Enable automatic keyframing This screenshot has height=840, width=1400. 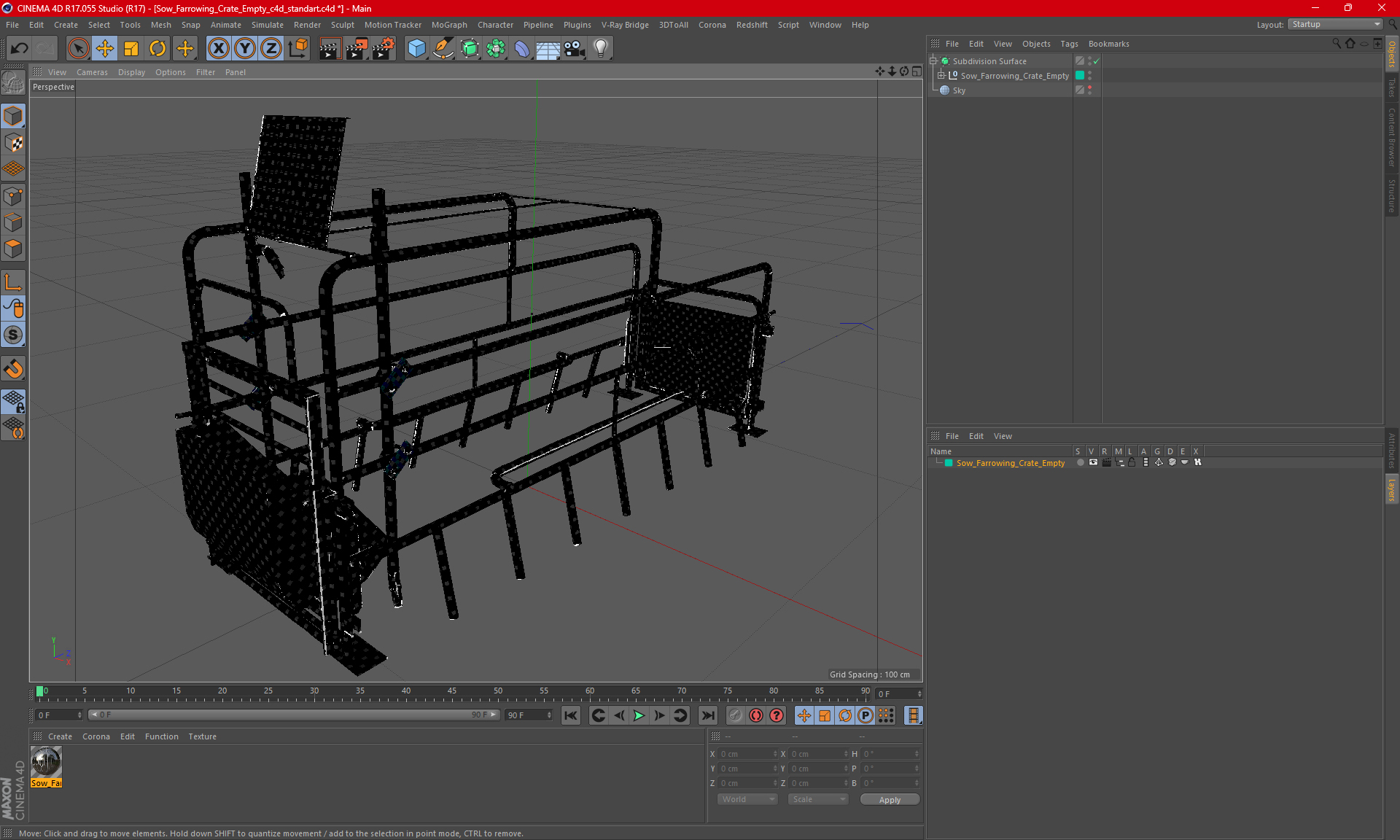[756, 715]
